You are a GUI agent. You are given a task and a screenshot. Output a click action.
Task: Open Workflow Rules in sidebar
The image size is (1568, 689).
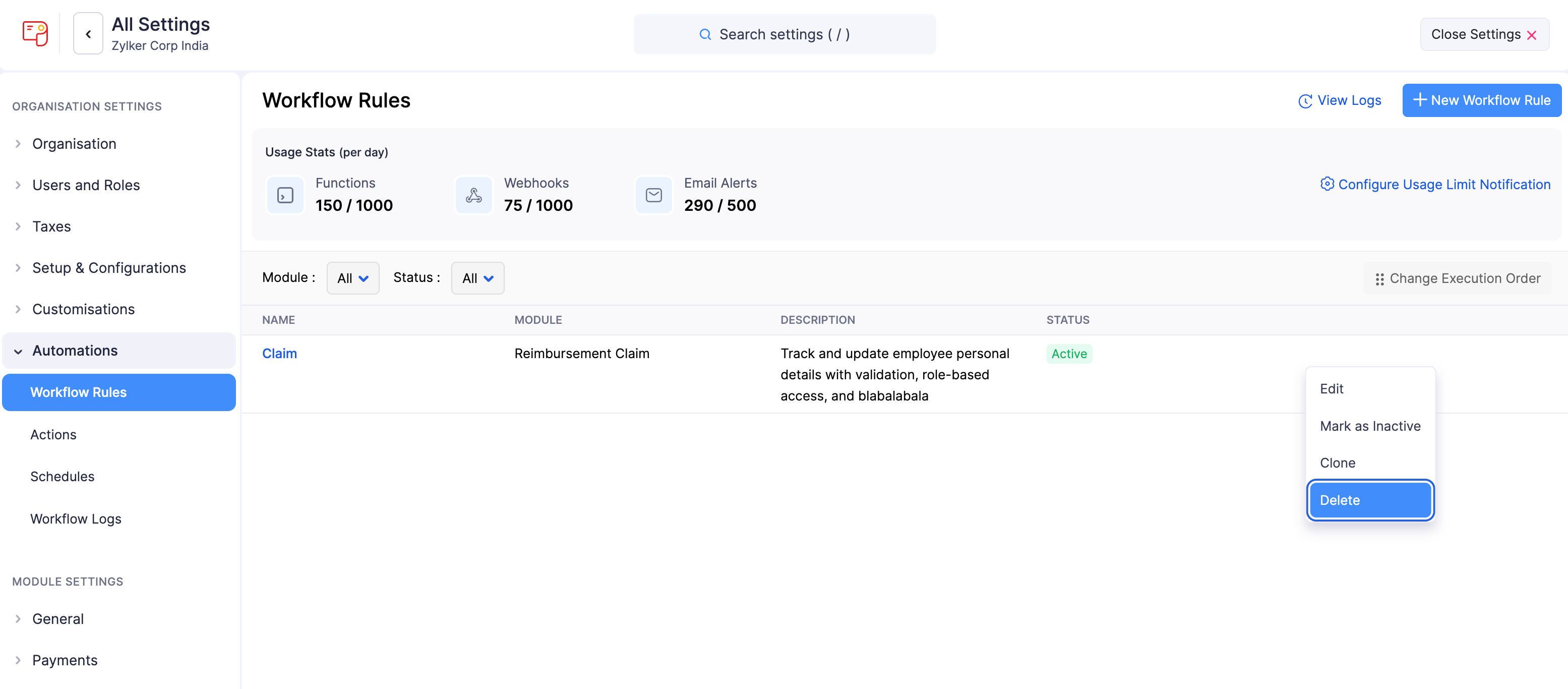tap(118, 392)
